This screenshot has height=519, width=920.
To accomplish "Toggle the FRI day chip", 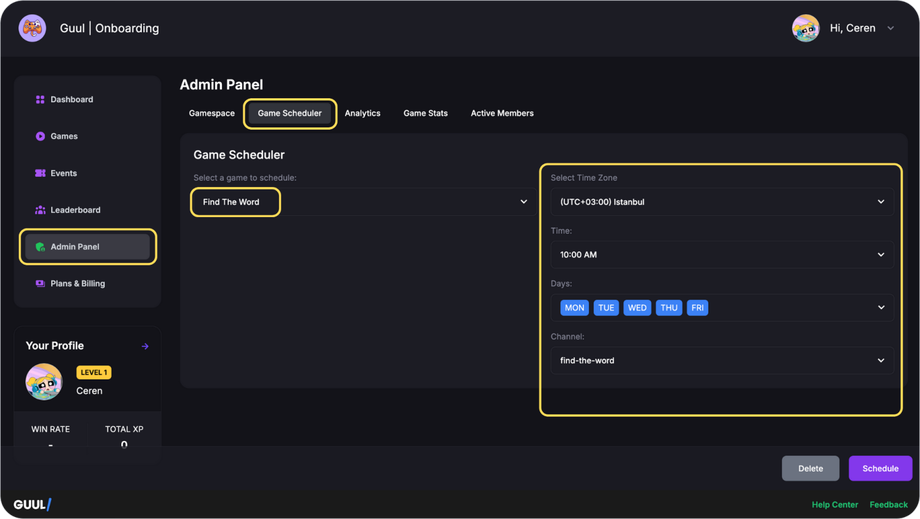I will coord(697,308).
